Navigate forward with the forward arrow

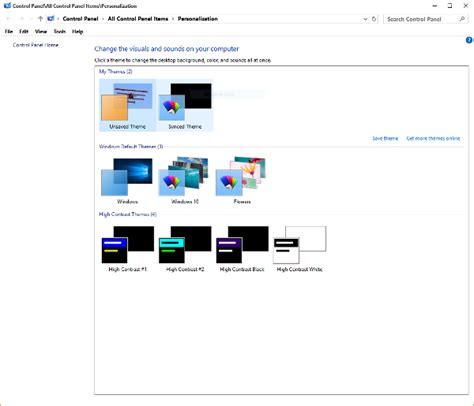[x=22, y=19]
